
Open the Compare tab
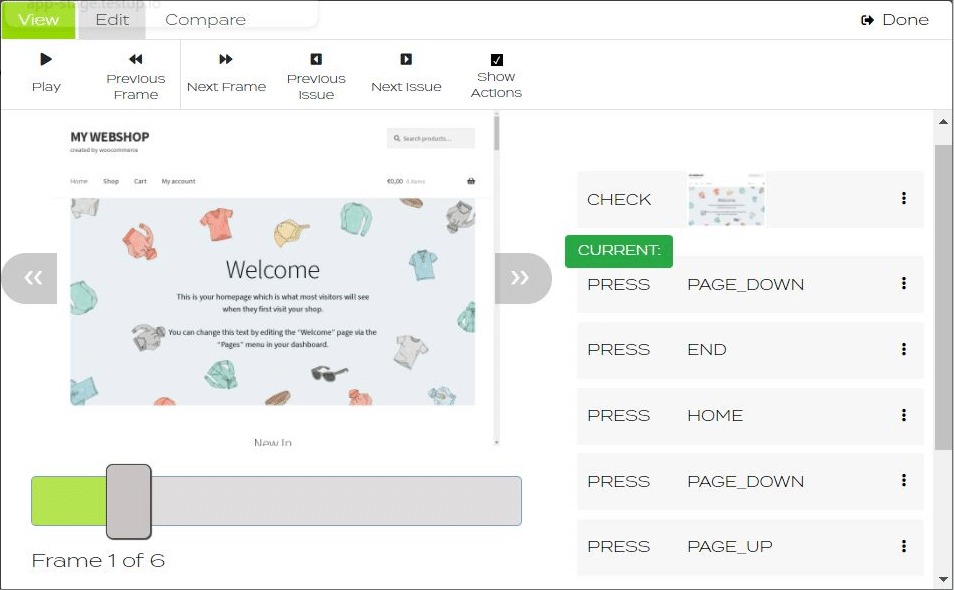coord(206,19)
